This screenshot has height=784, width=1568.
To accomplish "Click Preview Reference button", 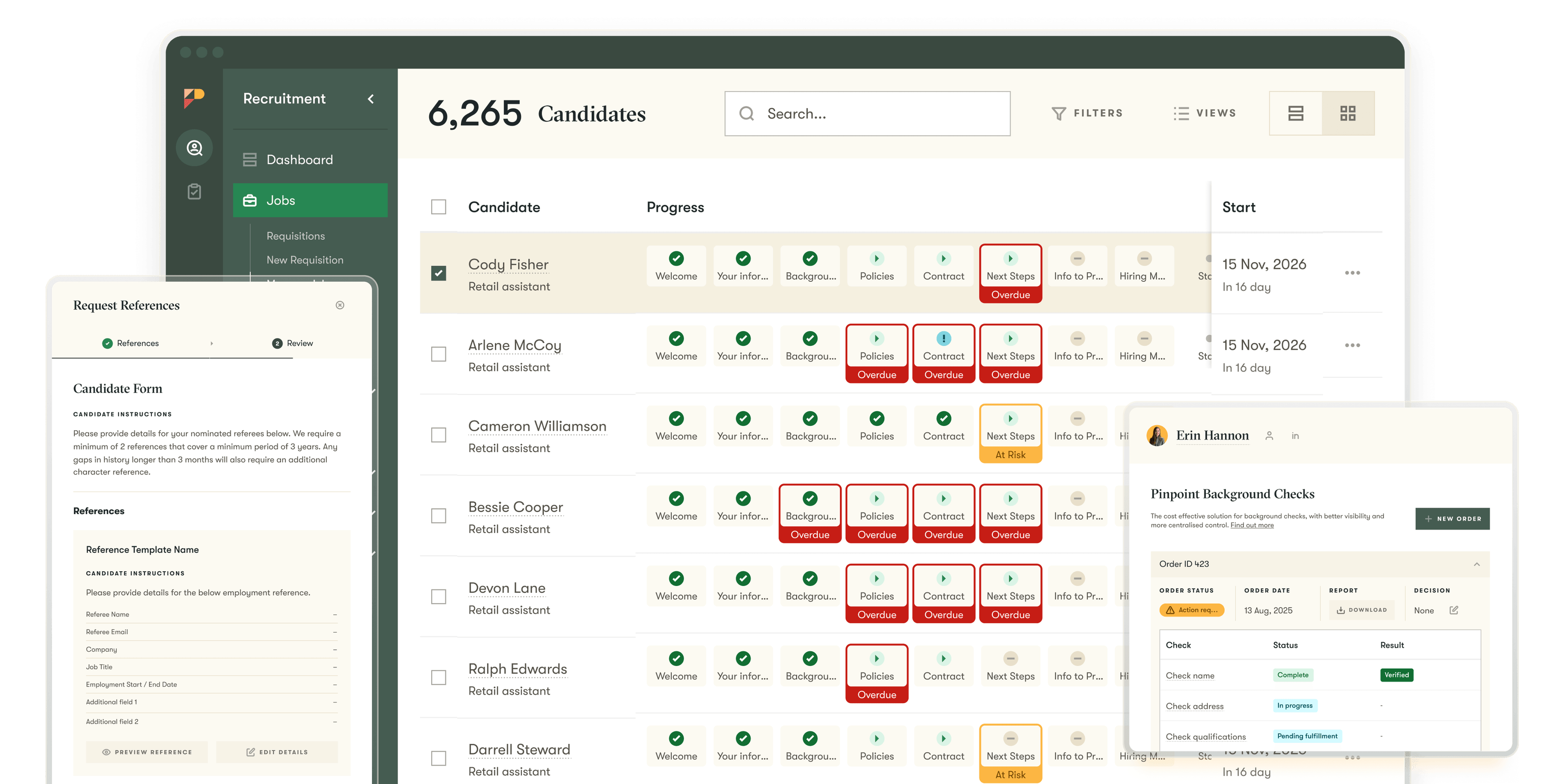I will coord(147,752).
